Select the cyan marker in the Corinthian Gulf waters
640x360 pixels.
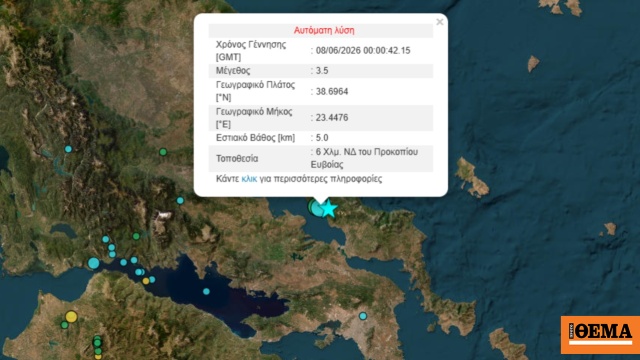206,291
